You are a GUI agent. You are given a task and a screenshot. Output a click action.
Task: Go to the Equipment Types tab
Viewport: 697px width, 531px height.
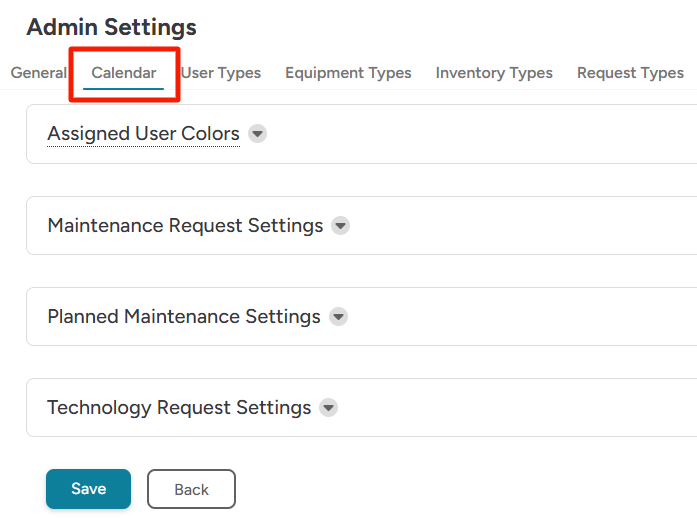[x=348, y=73]
